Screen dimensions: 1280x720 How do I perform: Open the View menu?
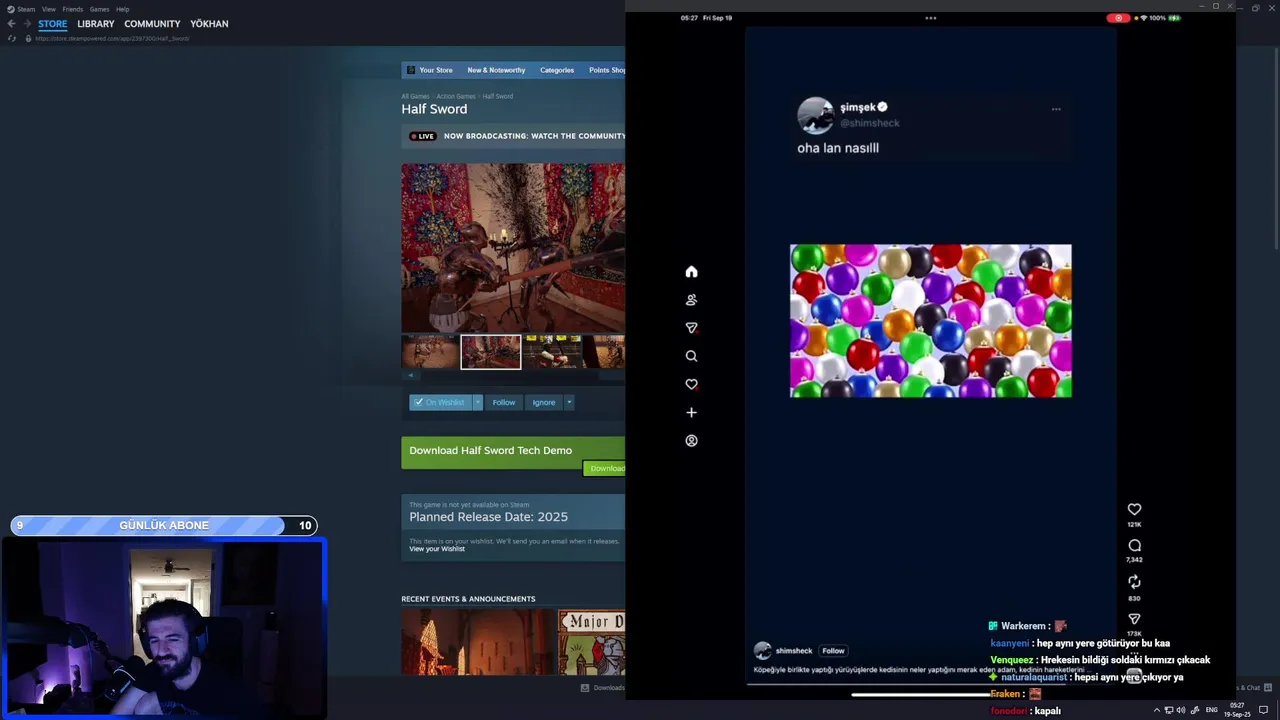pos(48,9)
